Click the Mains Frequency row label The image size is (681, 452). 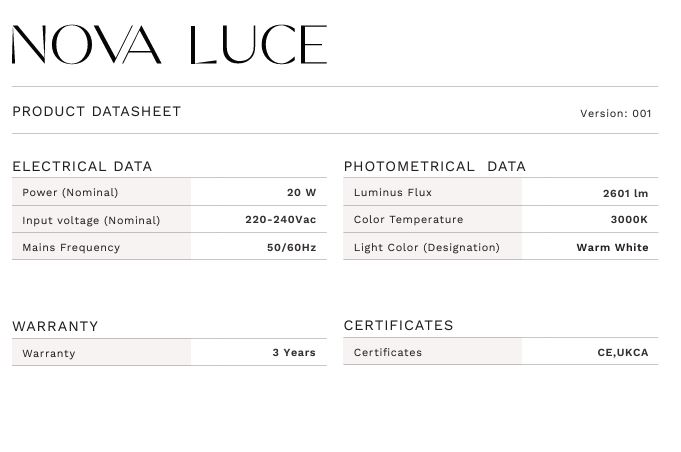click(x=71, y=247)
